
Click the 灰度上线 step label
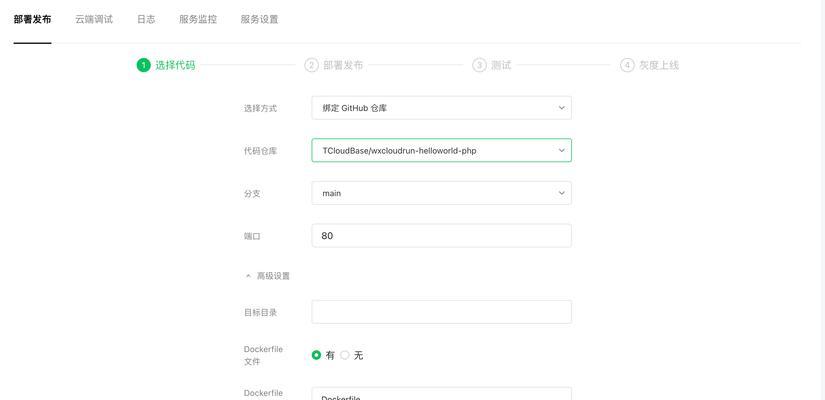[x=659, y=65]
